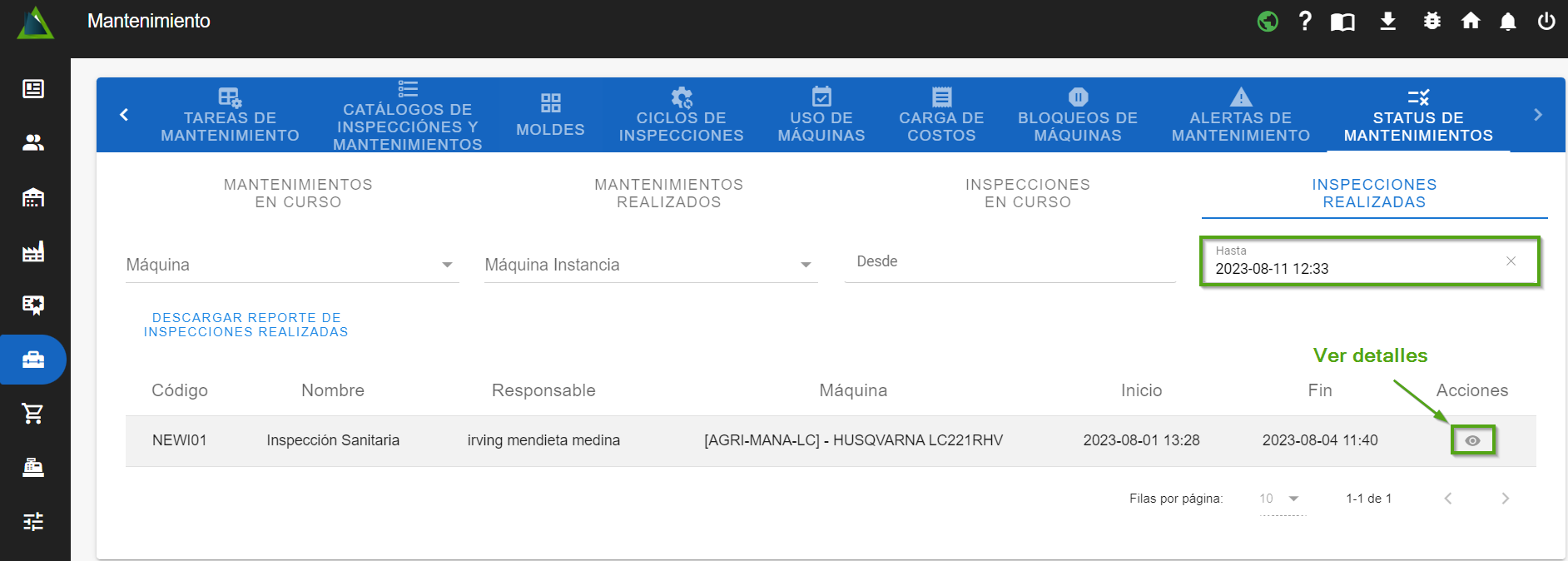The width and height of the screenshot is (1568, 561).
Task: Open the home icon in top bar
Action: click(x=1471, y=22)
